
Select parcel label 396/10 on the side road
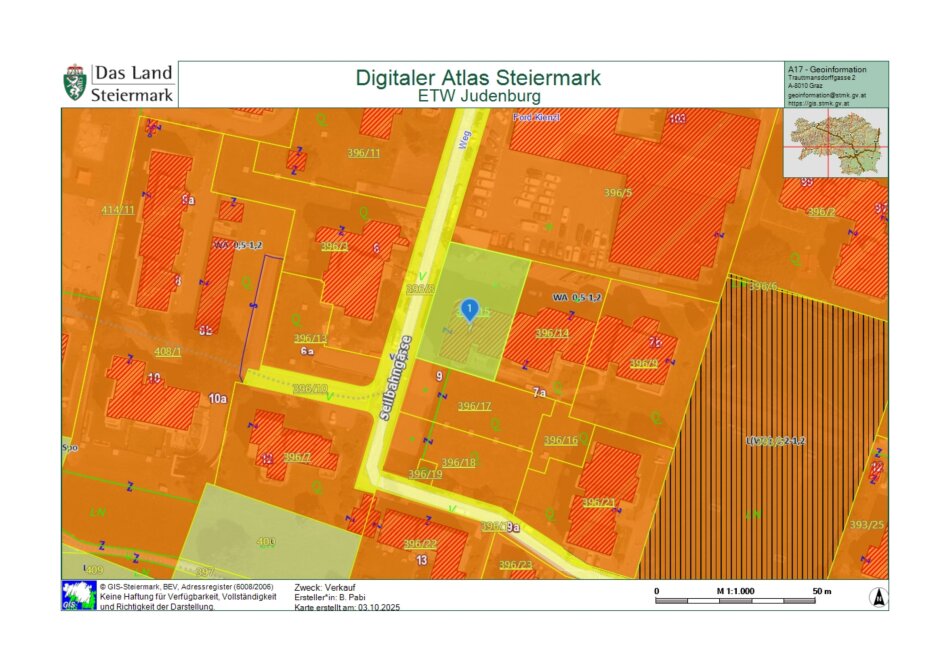[310, 388]
